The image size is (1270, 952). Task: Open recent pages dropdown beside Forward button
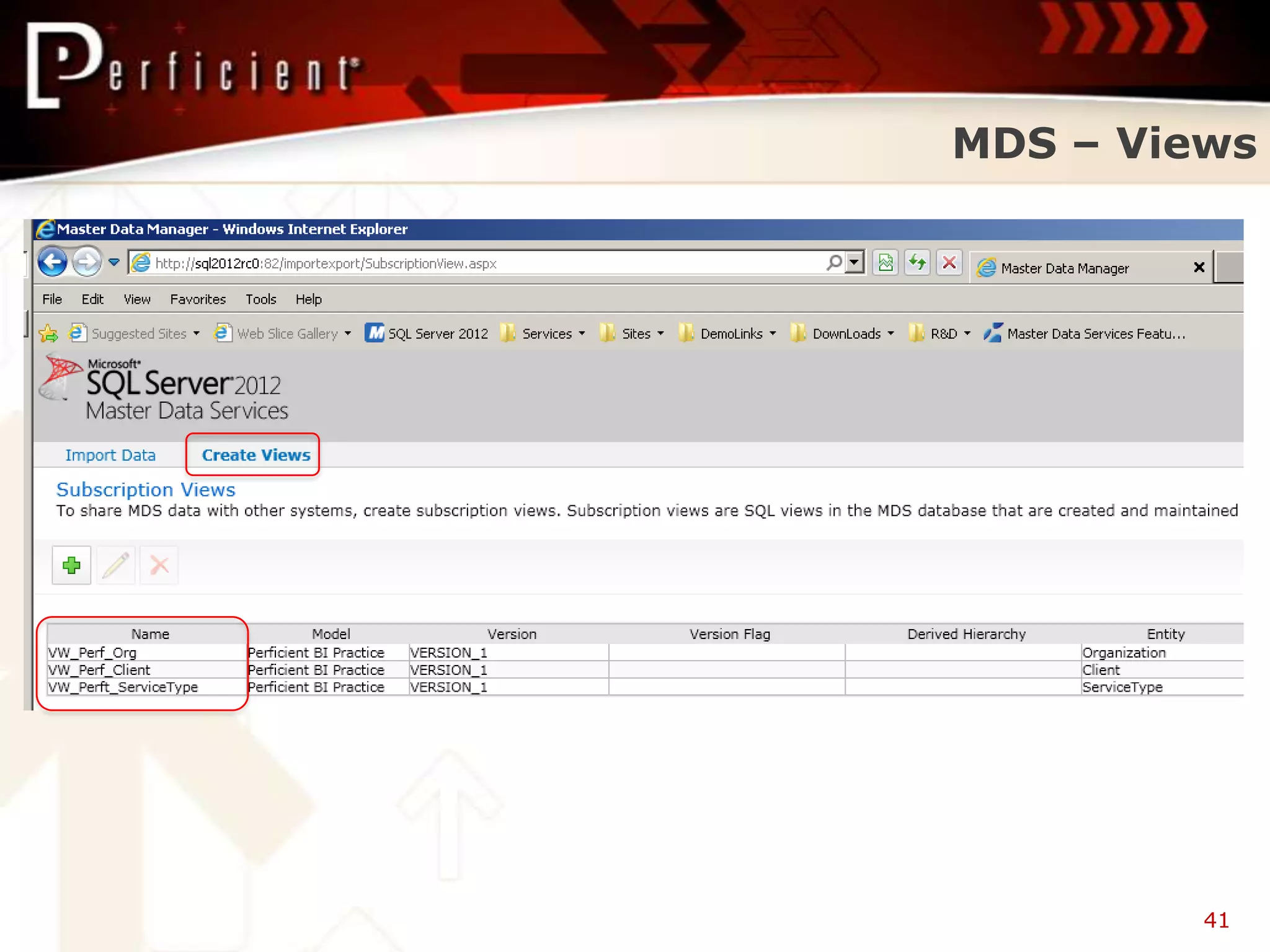114,262
